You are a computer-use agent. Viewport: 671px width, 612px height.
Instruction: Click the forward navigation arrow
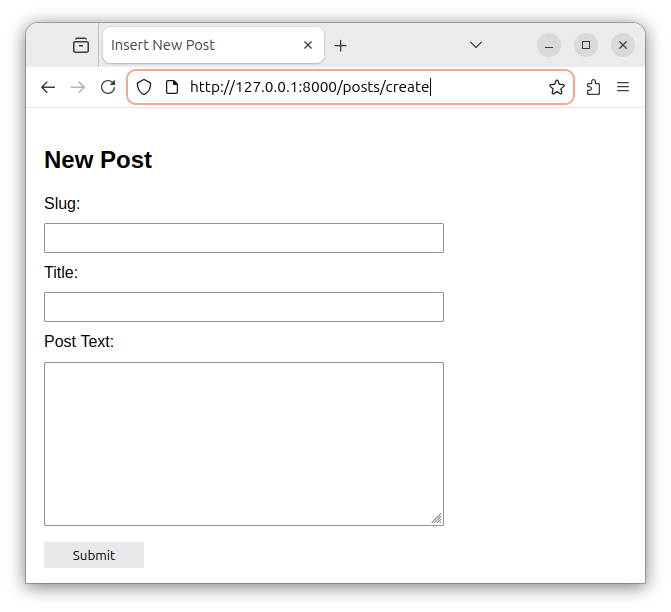click(x=78, y=87)
